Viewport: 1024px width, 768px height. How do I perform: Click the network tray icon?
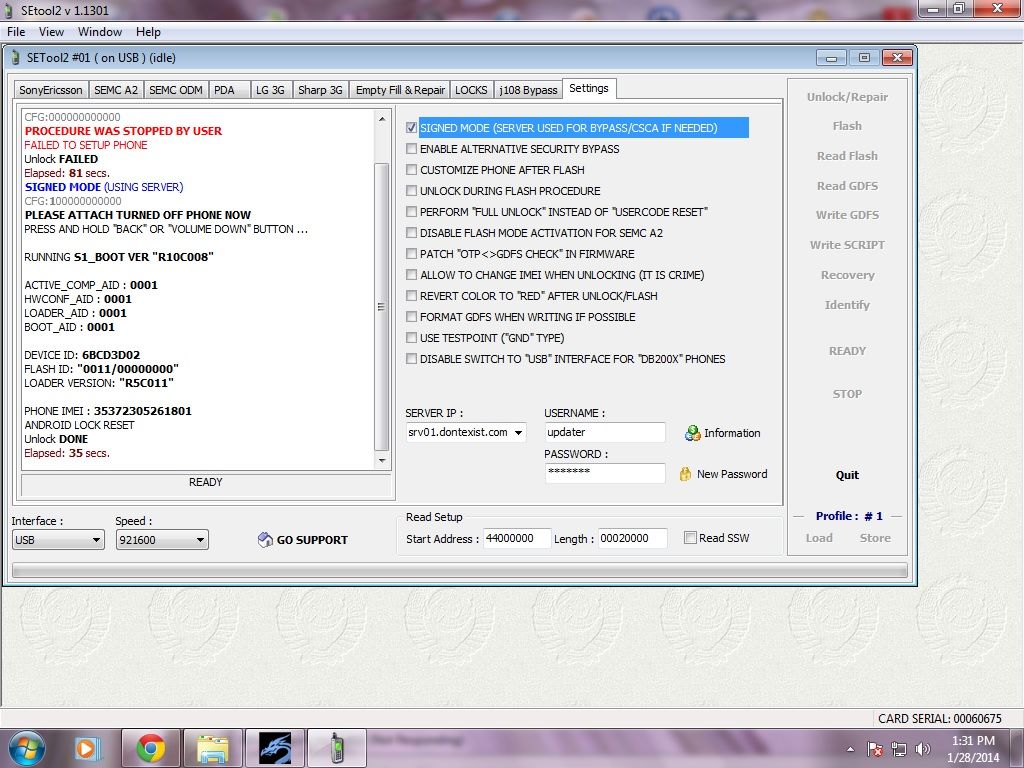click(x=899, y=749)
